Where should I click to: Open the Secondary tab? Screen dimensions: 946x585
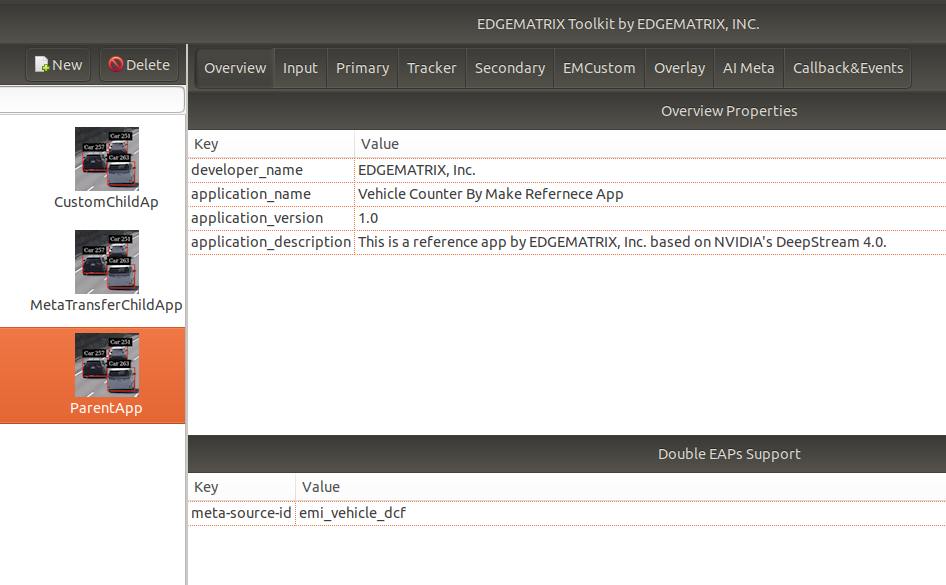point(510,68)
